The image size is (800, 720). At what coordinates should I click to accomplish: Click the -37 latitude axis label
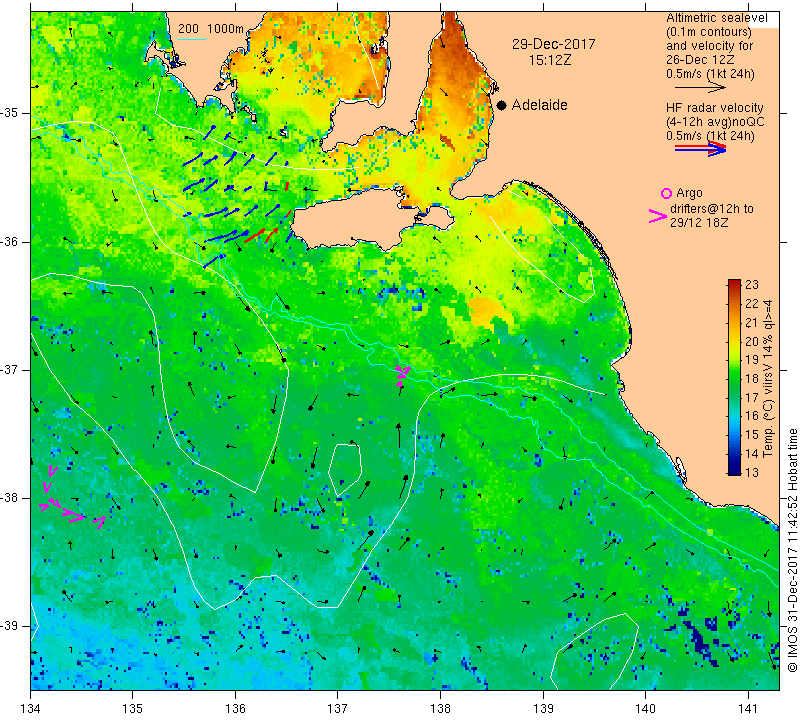pyautogui.click(x=9, y=369)
